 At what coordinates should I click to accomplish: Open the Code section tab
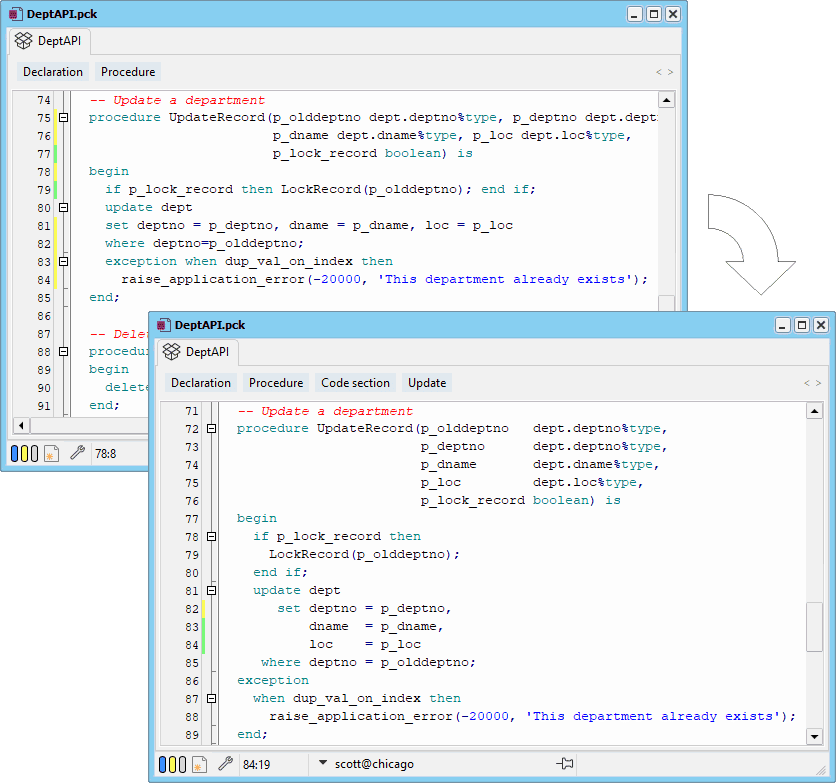point(355,382)
